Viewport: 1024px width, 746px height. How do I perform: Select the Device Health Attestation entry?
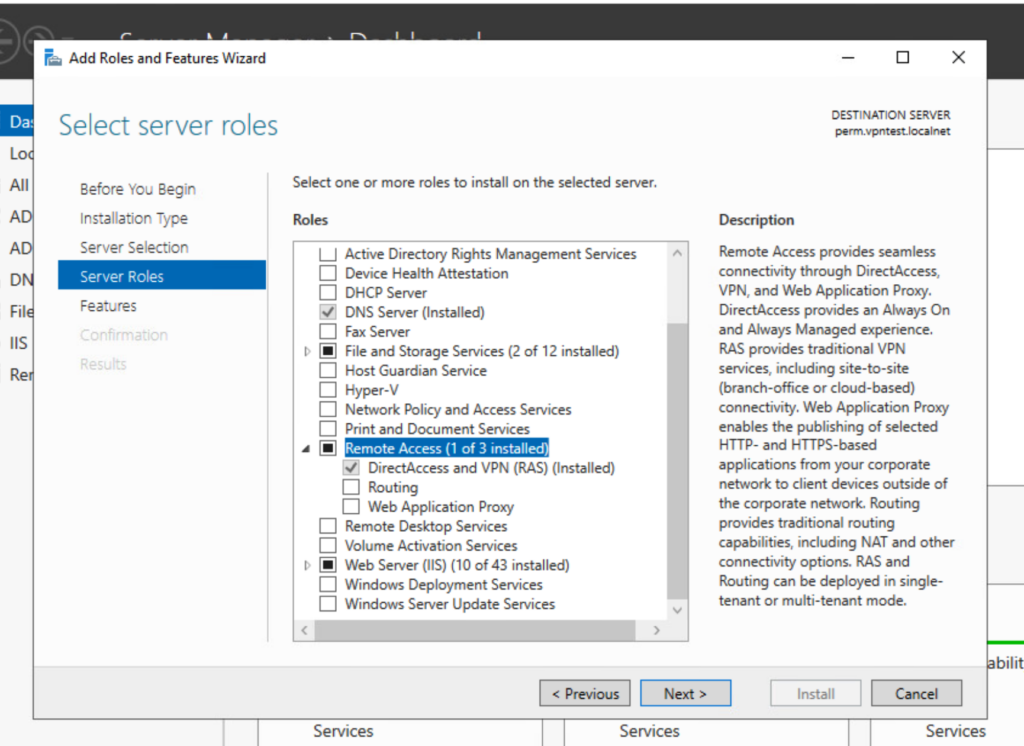[426, 272]
